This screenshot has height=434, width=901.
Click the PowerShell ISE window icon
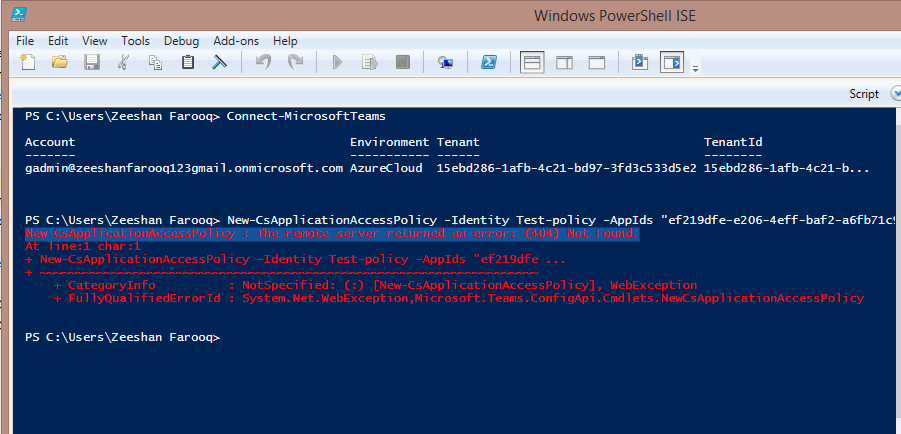tap(18, 15)
